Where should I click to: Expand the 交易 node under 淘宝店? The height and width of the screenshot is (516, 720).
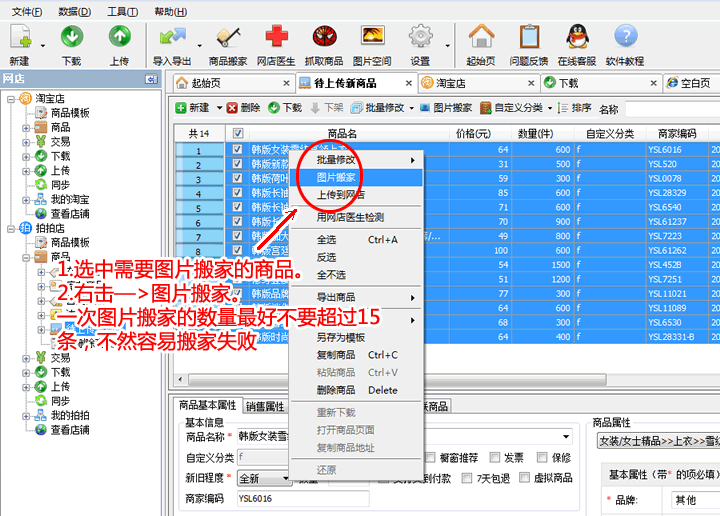click(x=26, y=142)
